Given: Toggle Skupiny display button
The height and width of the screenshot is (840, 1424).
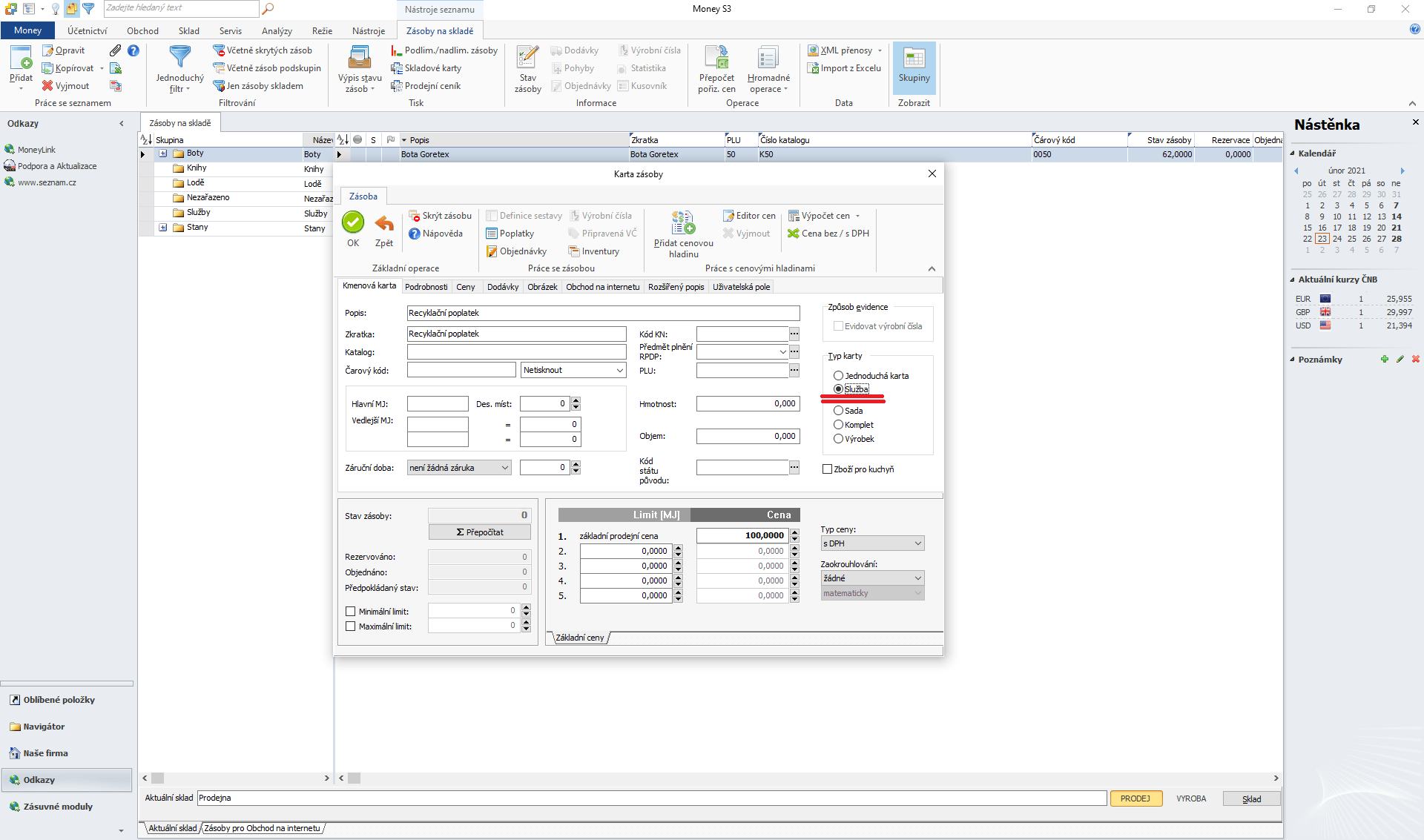Looking at the screenshot, I should (x=914, y=67).
